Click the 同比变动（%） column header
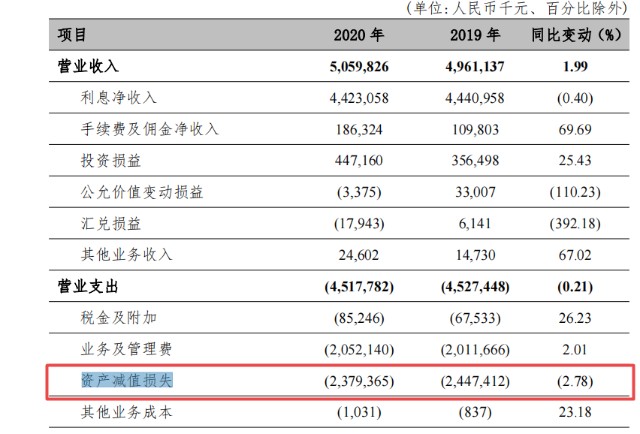 click(x=576, y=35)
